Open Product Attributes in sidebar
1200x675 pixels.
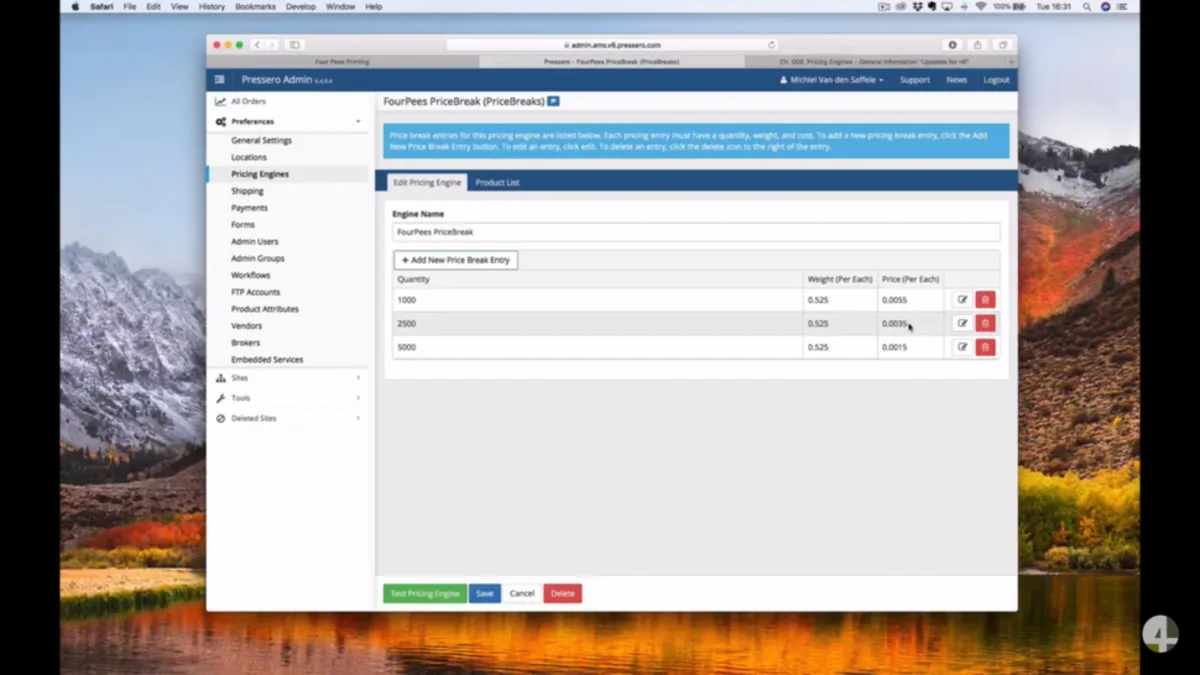pyautogui.click(x=265, y=309)
